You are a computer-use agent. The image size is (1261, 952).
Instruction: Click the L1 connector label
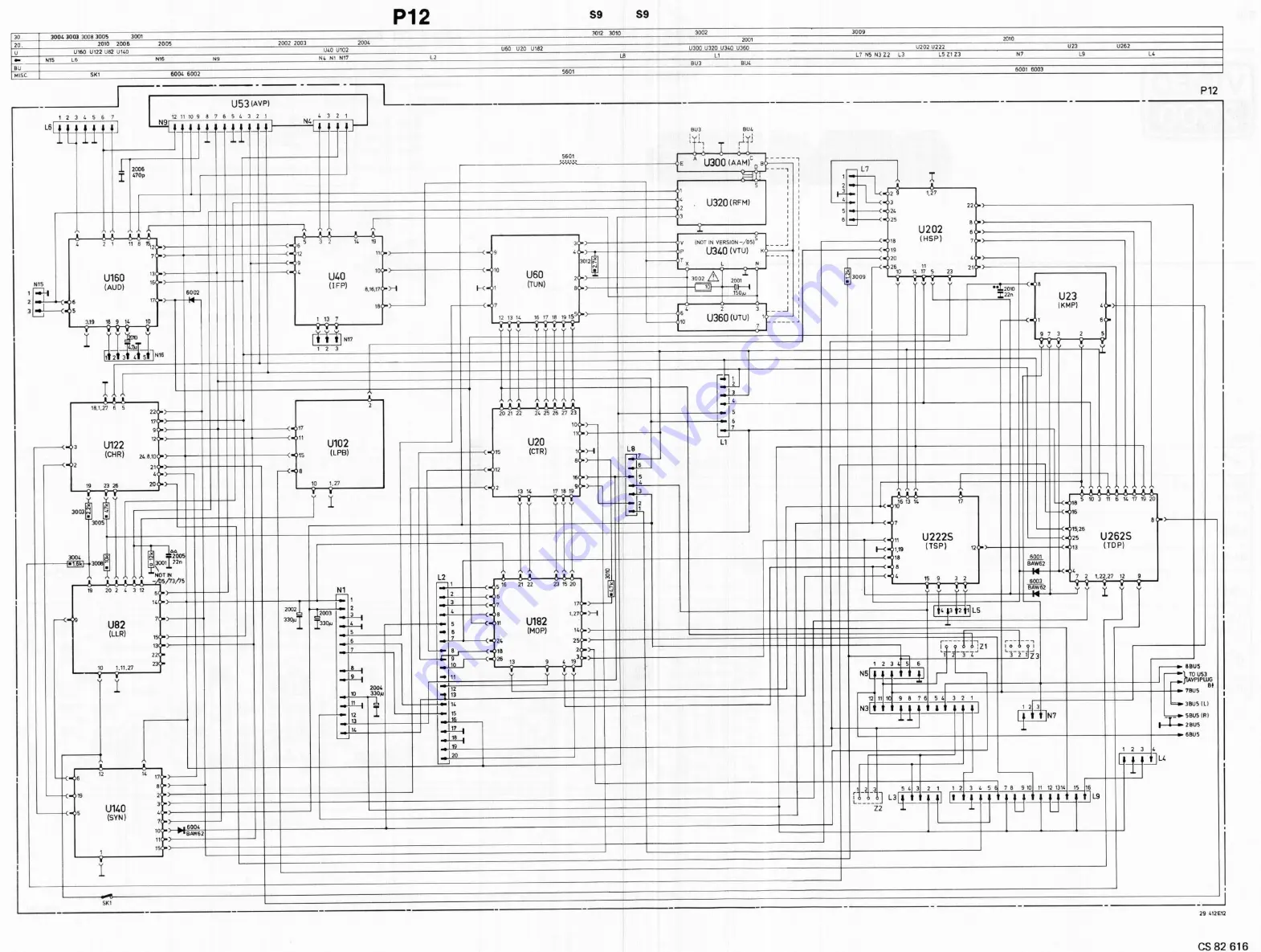(x=724, y=442)
